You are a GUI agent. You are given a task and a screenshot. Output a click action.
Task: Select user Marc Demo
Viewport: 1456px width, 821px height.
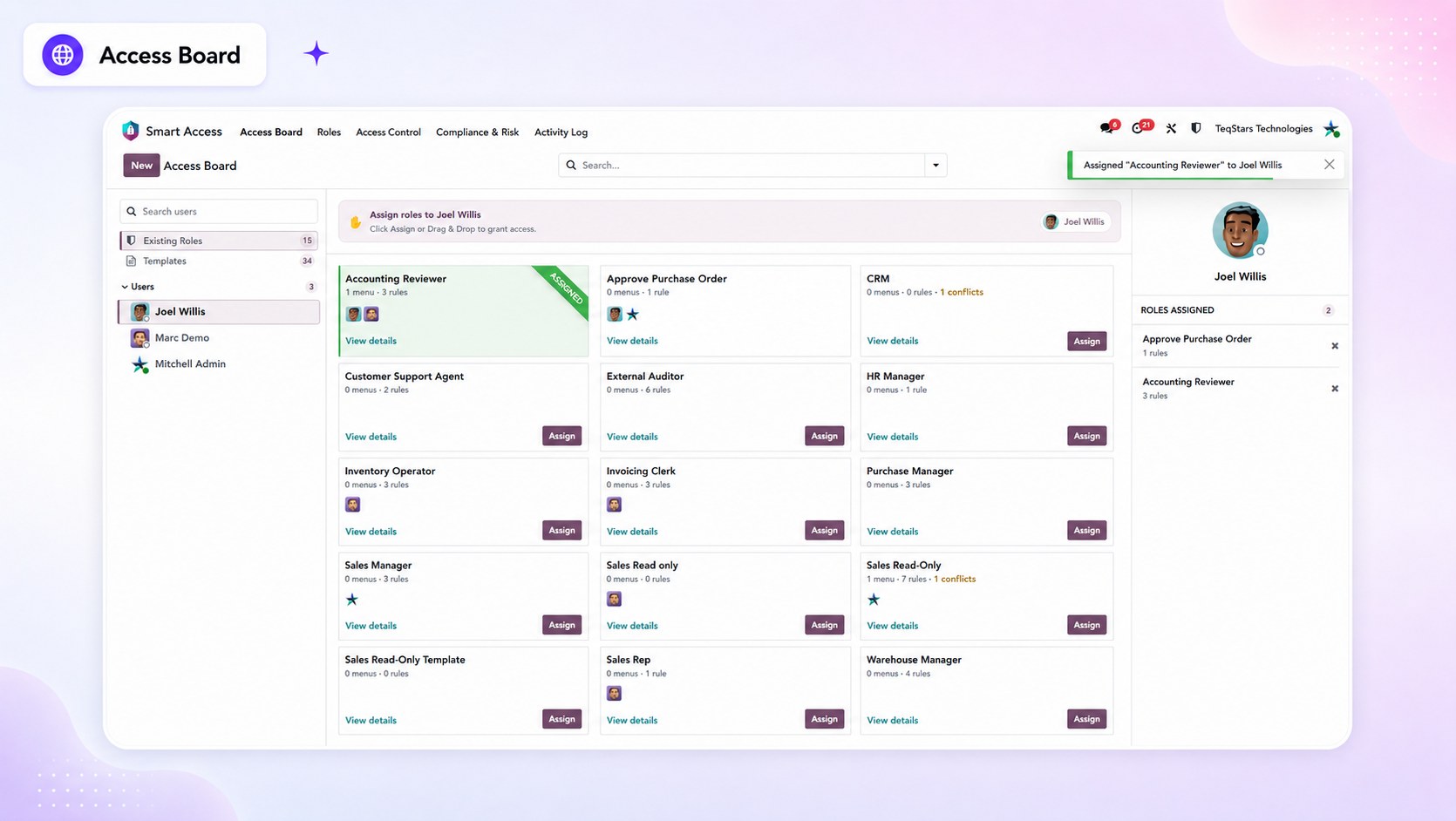point(219,338)
